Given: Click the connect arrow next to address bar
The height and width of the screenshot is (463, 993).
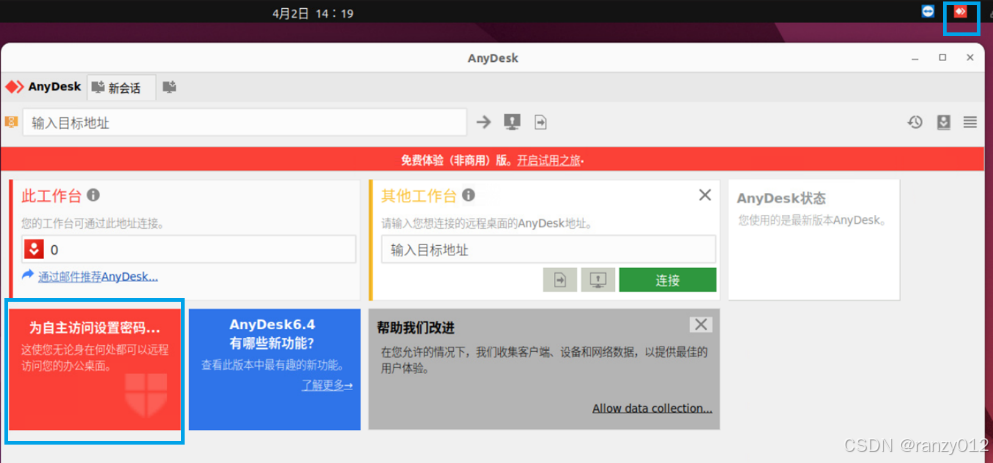Looking at the screenshot, I should coord(484,122).
